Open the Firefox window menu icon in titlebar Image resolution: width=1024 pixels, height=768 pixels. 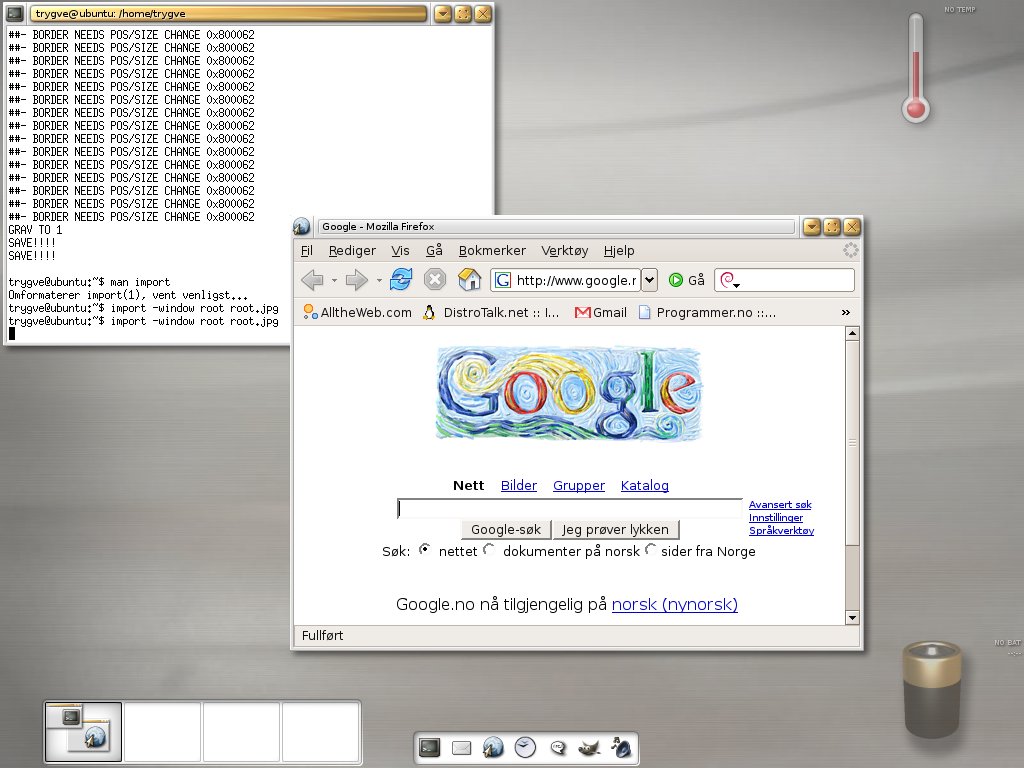(x=301, y=227)
